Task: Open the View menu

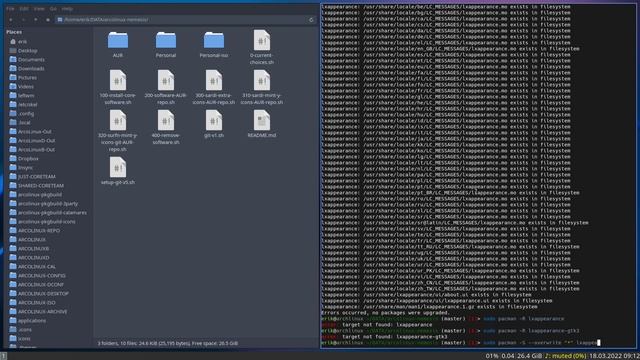Action: coord(39,9)
